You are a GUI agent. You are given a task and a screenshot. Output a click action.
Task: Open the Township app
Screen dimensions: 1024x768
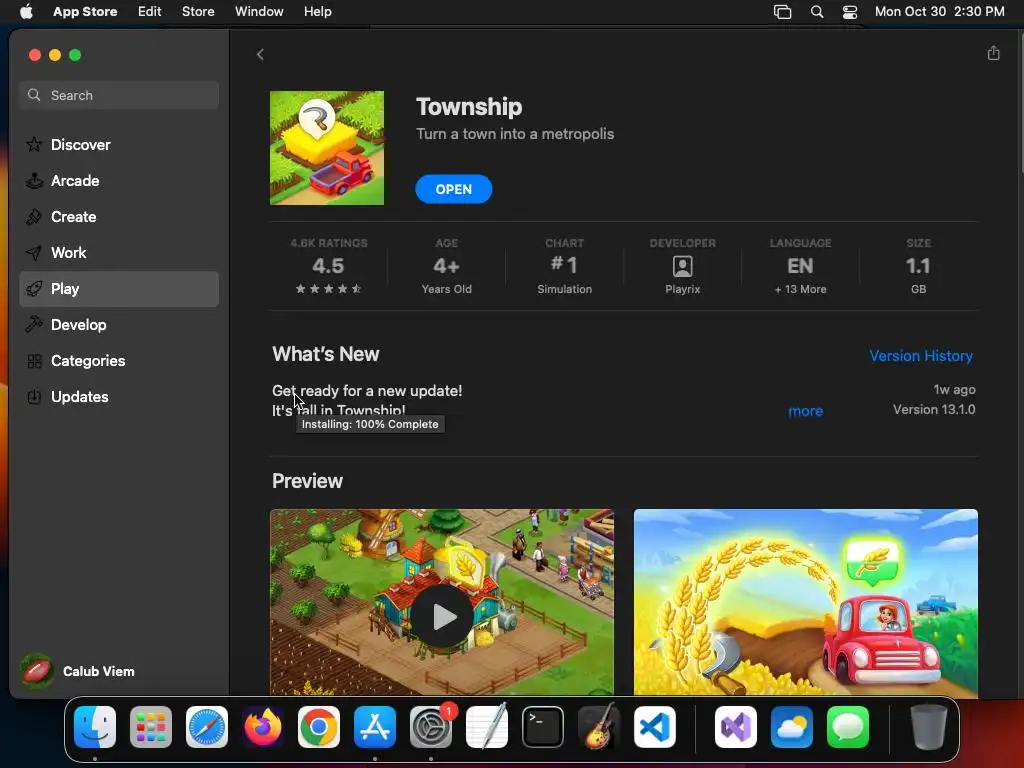pyautogui.click(x=453, y=189)
